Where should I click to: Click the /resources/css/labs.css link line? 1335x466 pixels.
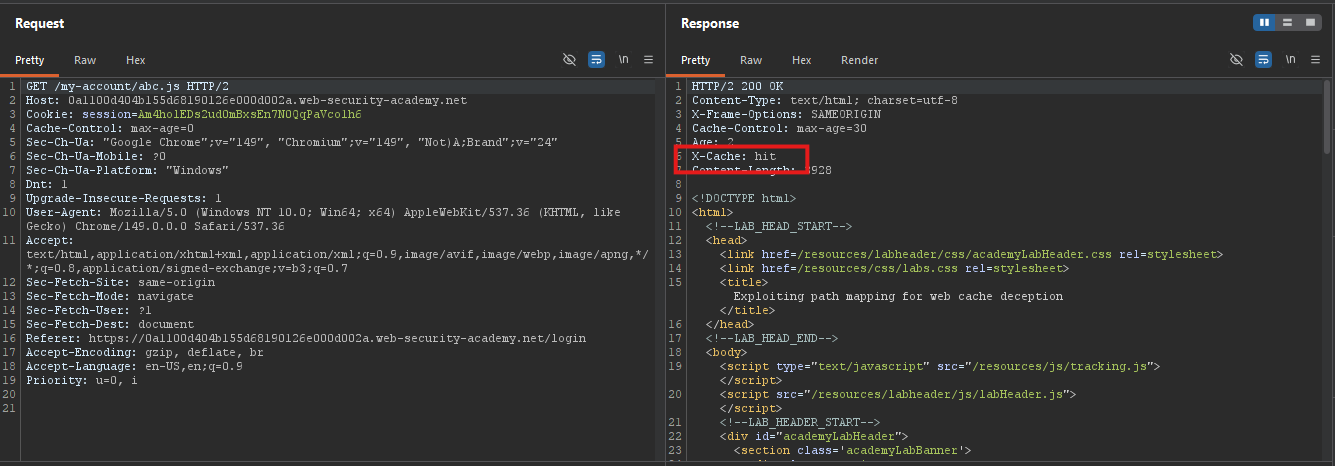click(x=894, y=269)
